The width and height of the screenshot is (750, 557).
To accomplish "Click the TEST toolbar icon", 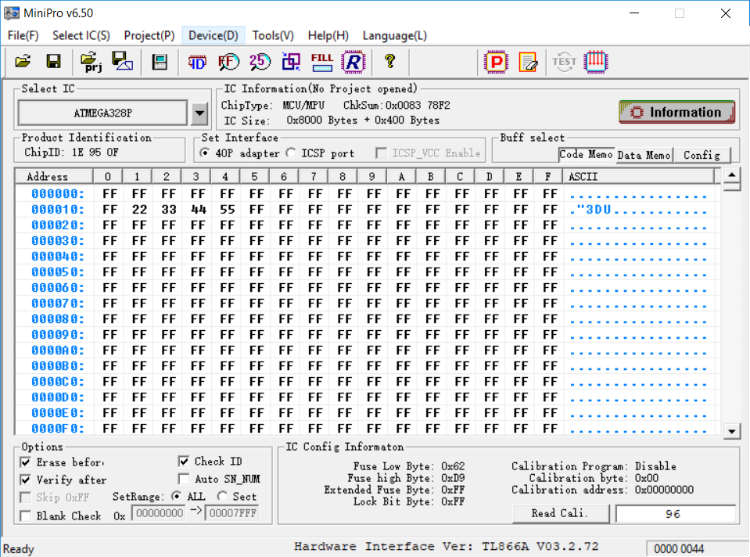I will [x=564, y=62].
